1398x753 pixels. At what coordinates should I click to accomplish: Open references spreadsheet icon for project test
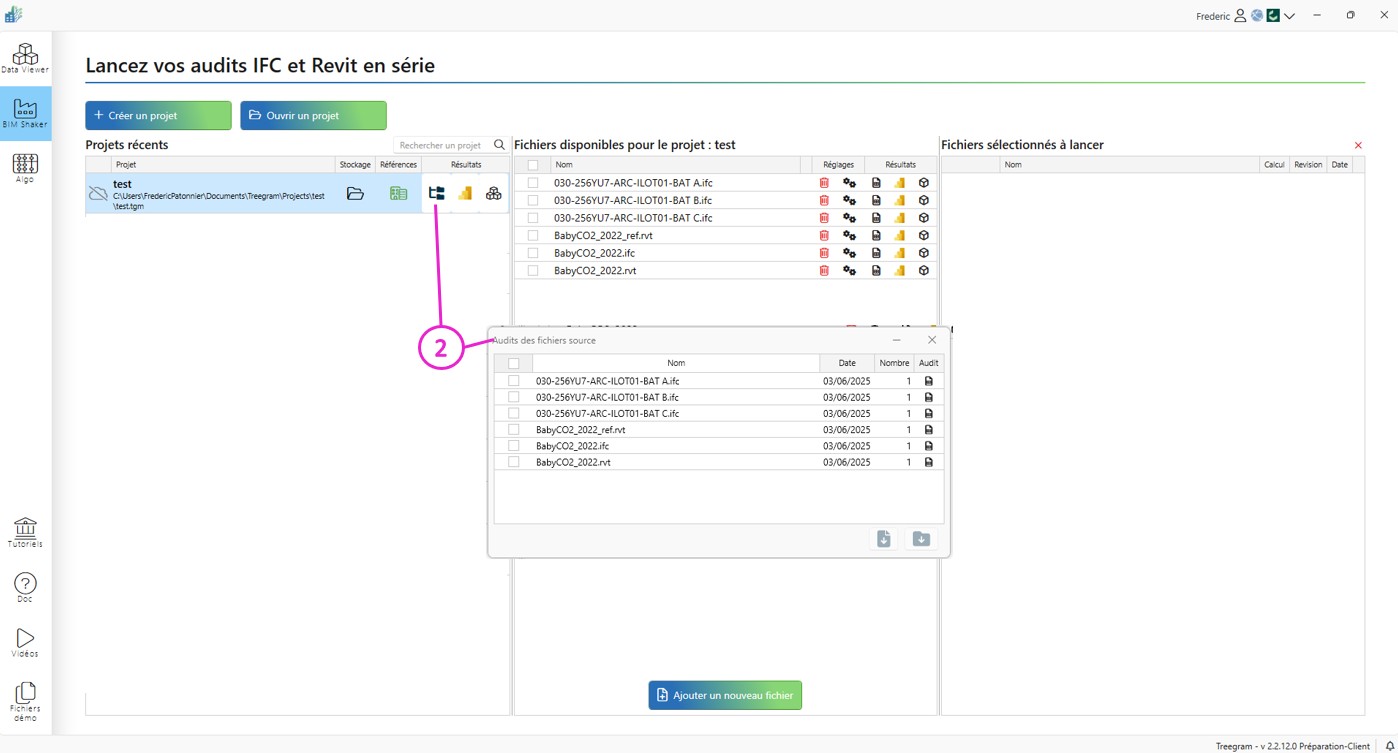pos(399,193)
